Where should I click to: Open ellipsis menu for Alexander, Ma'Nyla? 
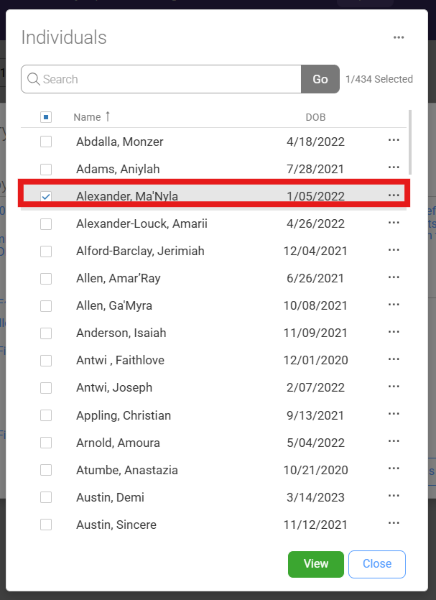click(394, 195)
